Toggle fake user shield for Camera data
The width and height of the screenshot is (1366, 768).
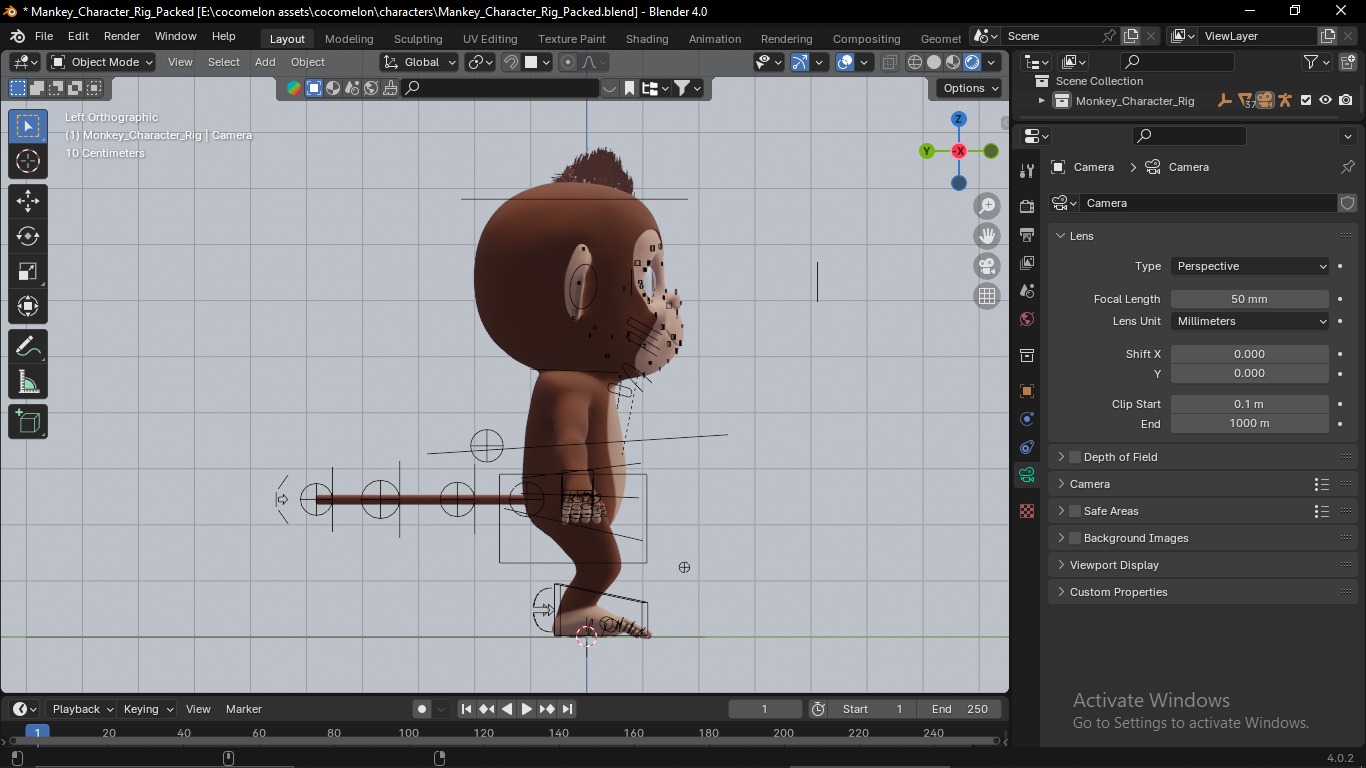click(x=1348, y=203)
